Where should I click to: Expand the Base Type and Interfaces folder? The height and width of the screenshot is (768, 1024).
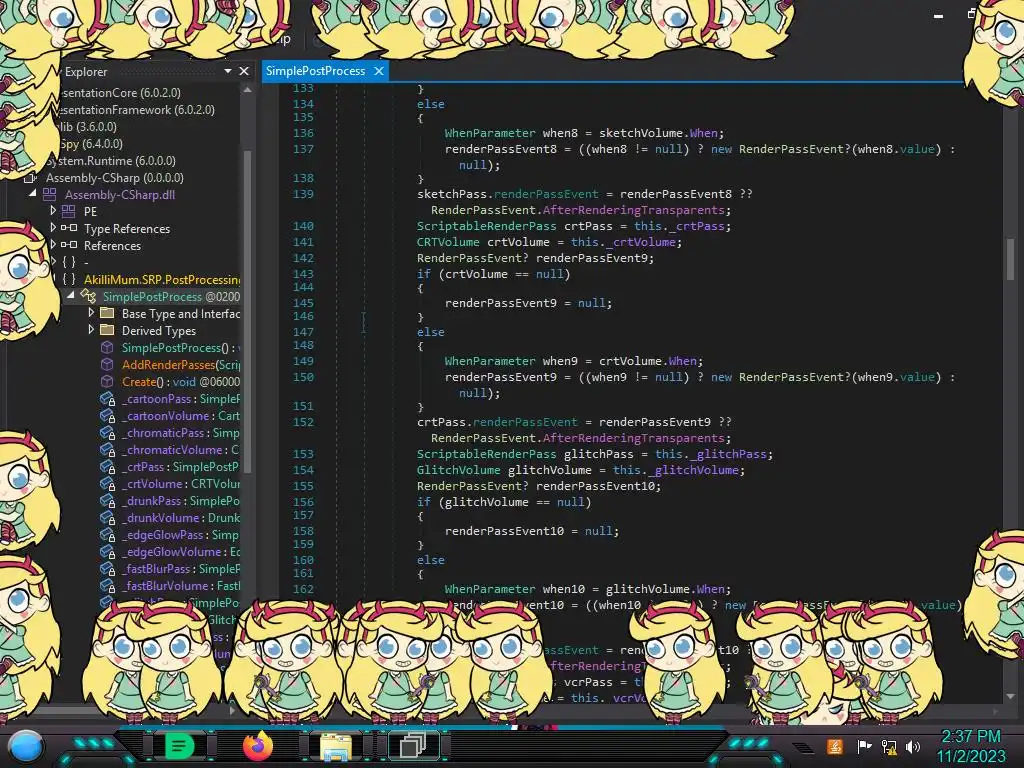pyautogui.click(x=91, y=313)
